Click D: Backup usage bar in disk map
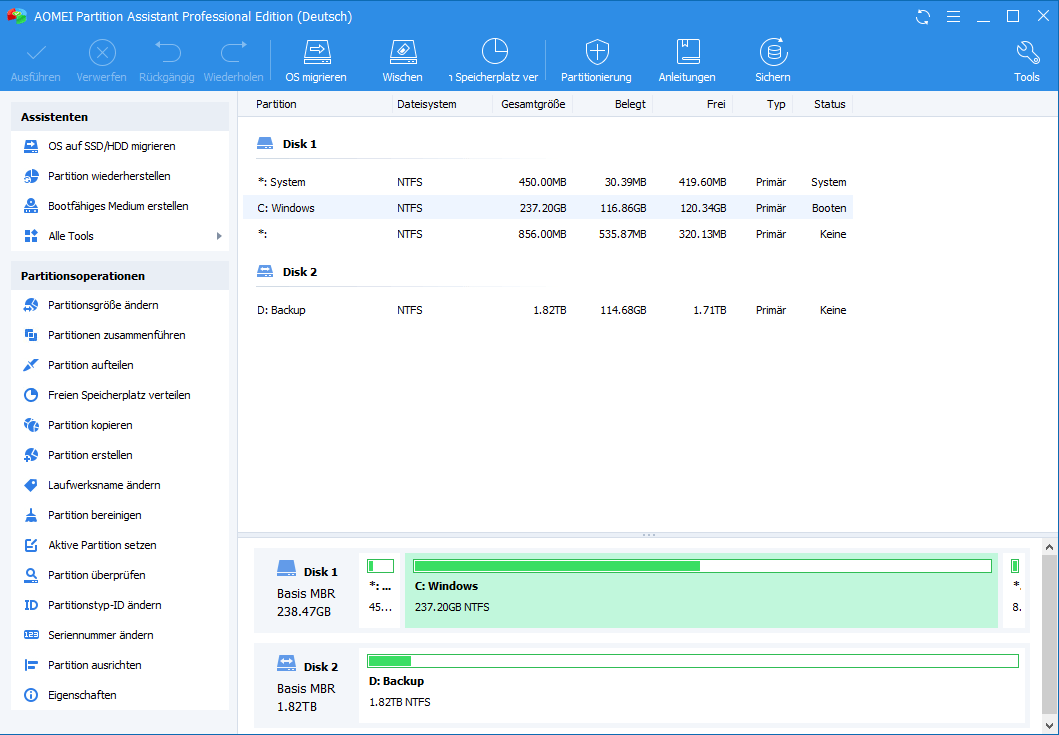Viewport: 1059px width, 735px height. [x=692, y=661]
